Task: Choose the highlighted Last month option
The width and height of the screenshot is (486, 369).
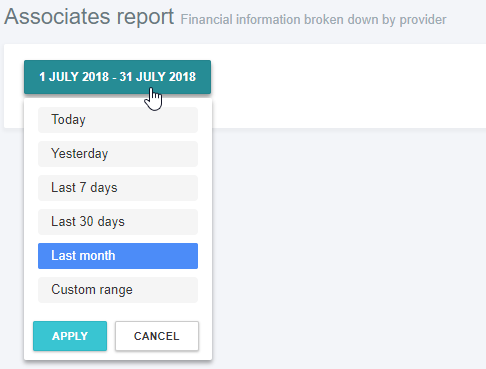Action: point(118,256)
